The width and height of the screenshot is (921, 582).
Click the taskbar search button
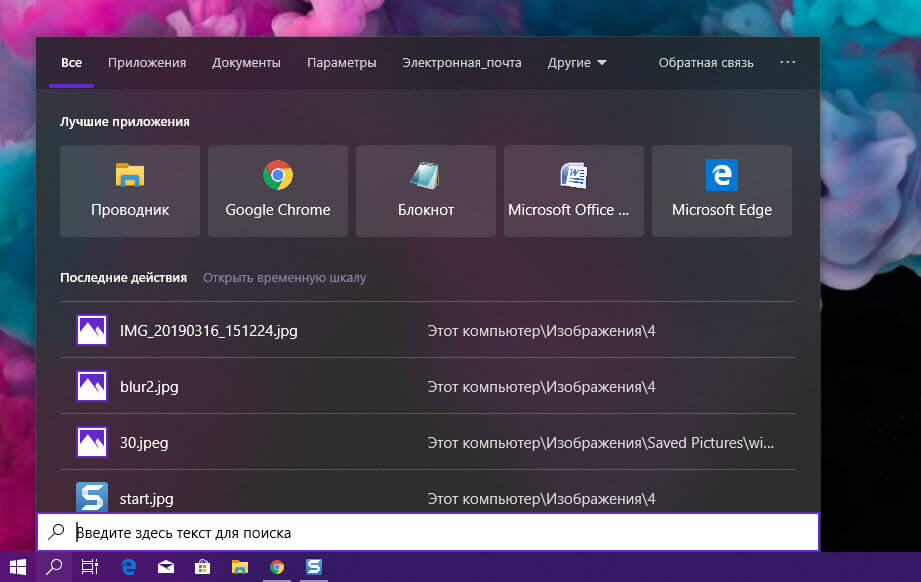(x=54, y=567)
